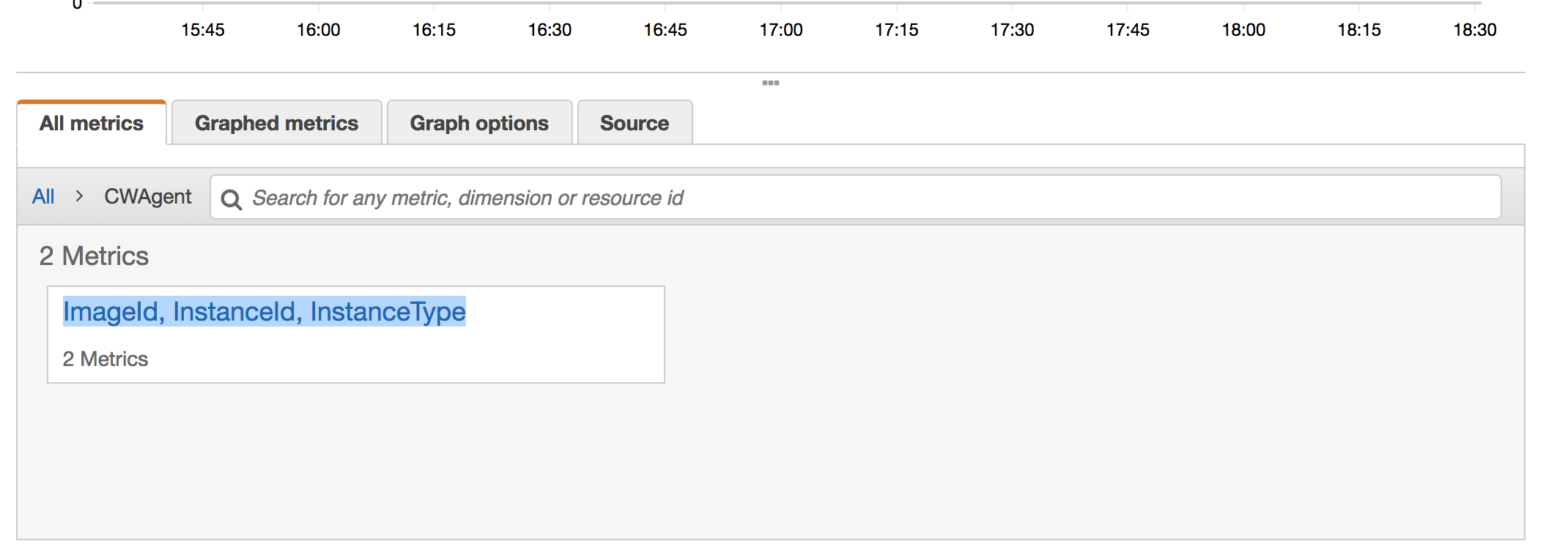Click inside the metric search field
This screenshot has height=552, width=1568.
point(513,197)
